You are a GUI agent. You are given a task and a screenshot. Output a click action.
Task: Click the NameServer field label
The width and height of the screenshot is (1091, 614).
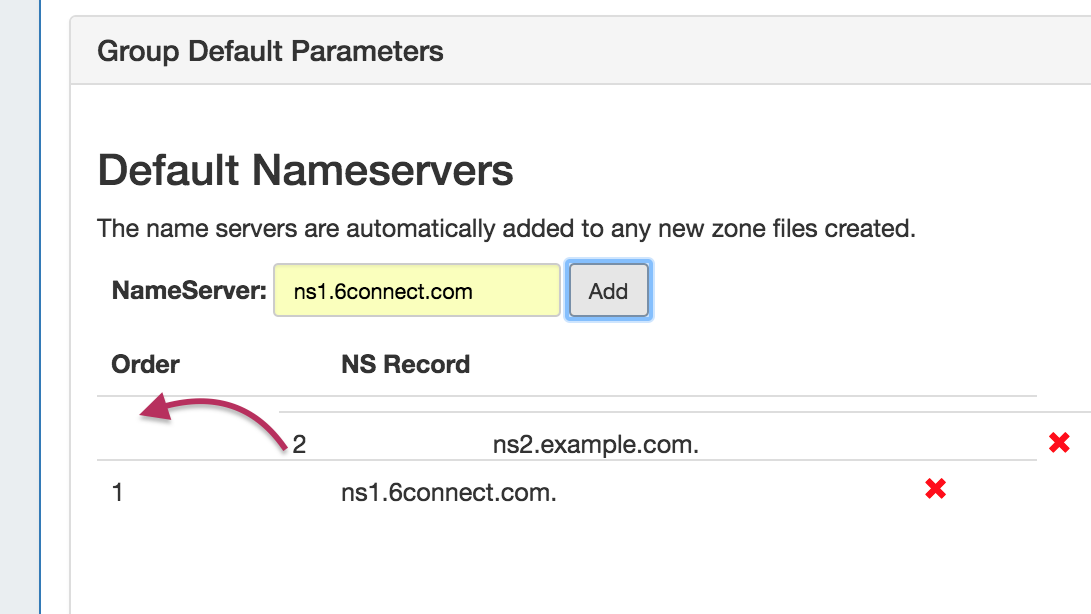click(x=189, y=291)
